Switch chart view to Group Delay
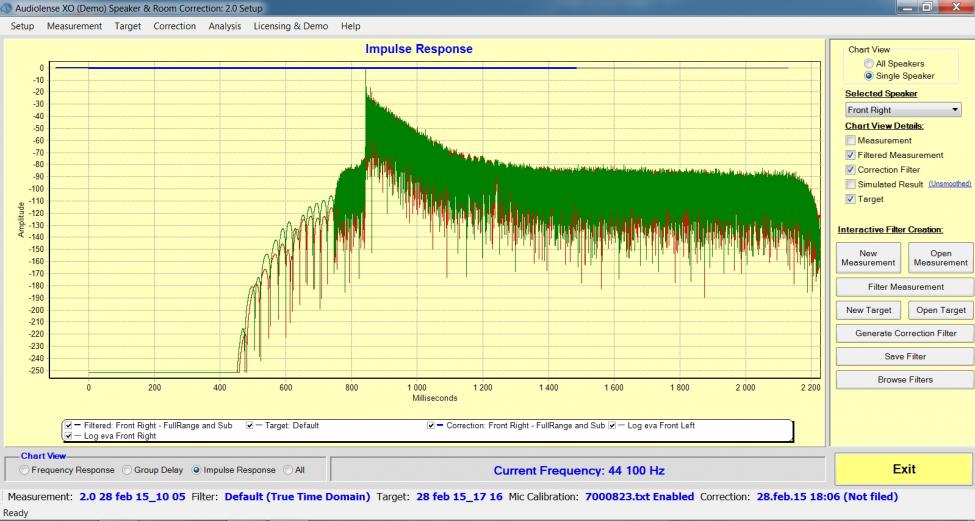This screenshot has width=975, height=521. pos(126,470)
